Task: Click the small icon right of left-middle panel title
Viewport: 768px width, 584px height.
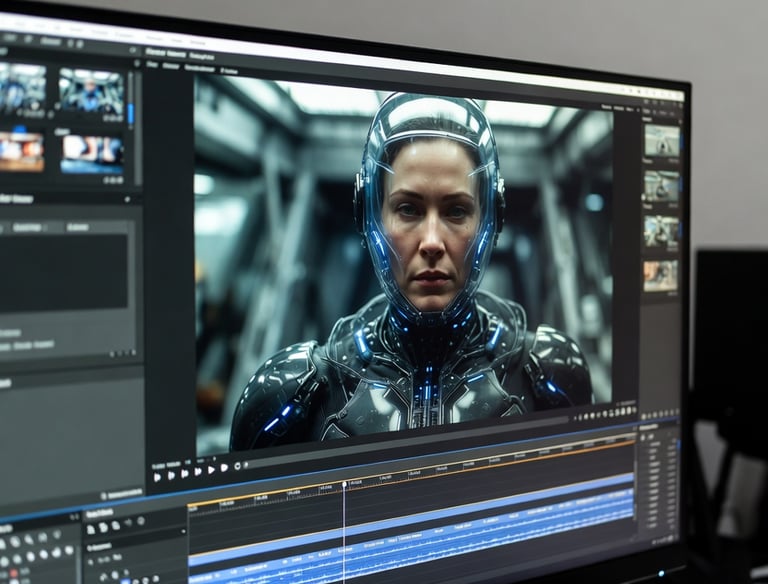Action: tap(127, 199)
